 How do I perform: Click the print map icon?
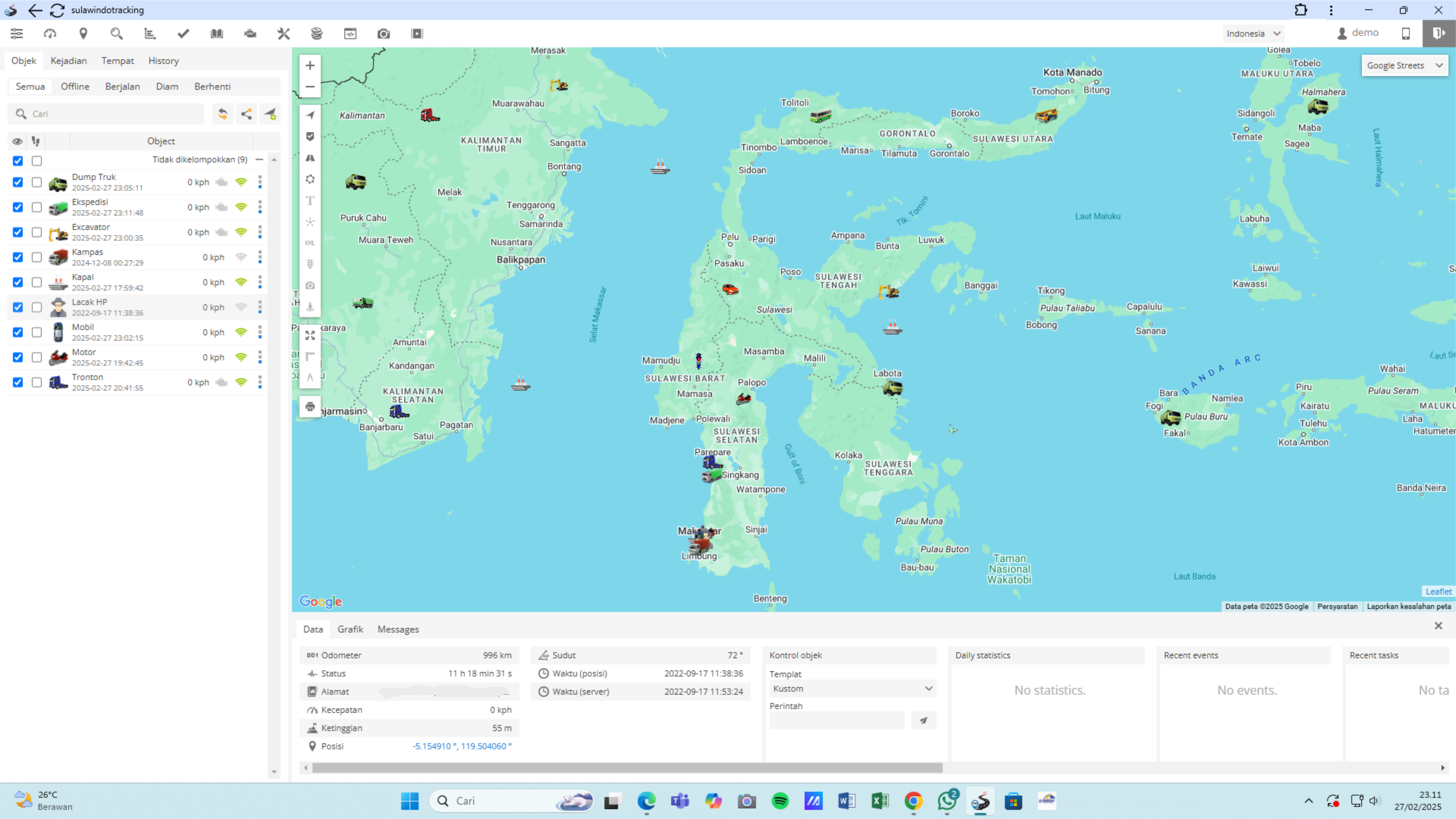(310, 406)
